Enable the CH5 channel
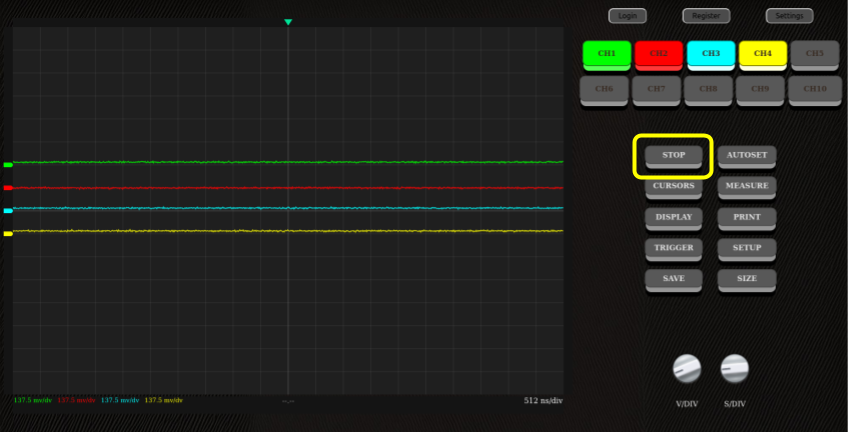The width and height of the screenshot is (848, 433). 814,54
